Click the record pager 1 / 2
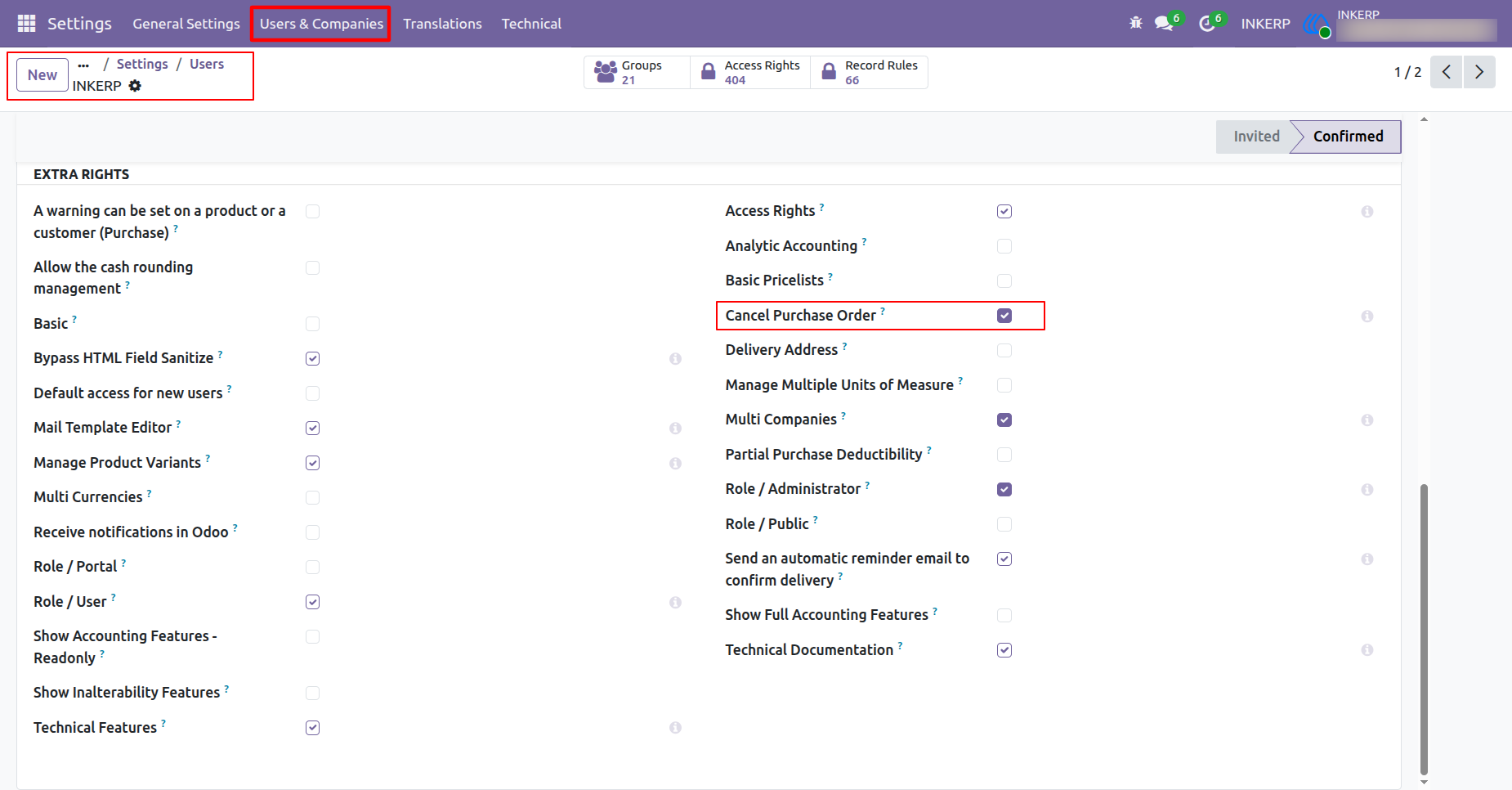Viewport: 1512px width, 790px height. (1407, 72)
